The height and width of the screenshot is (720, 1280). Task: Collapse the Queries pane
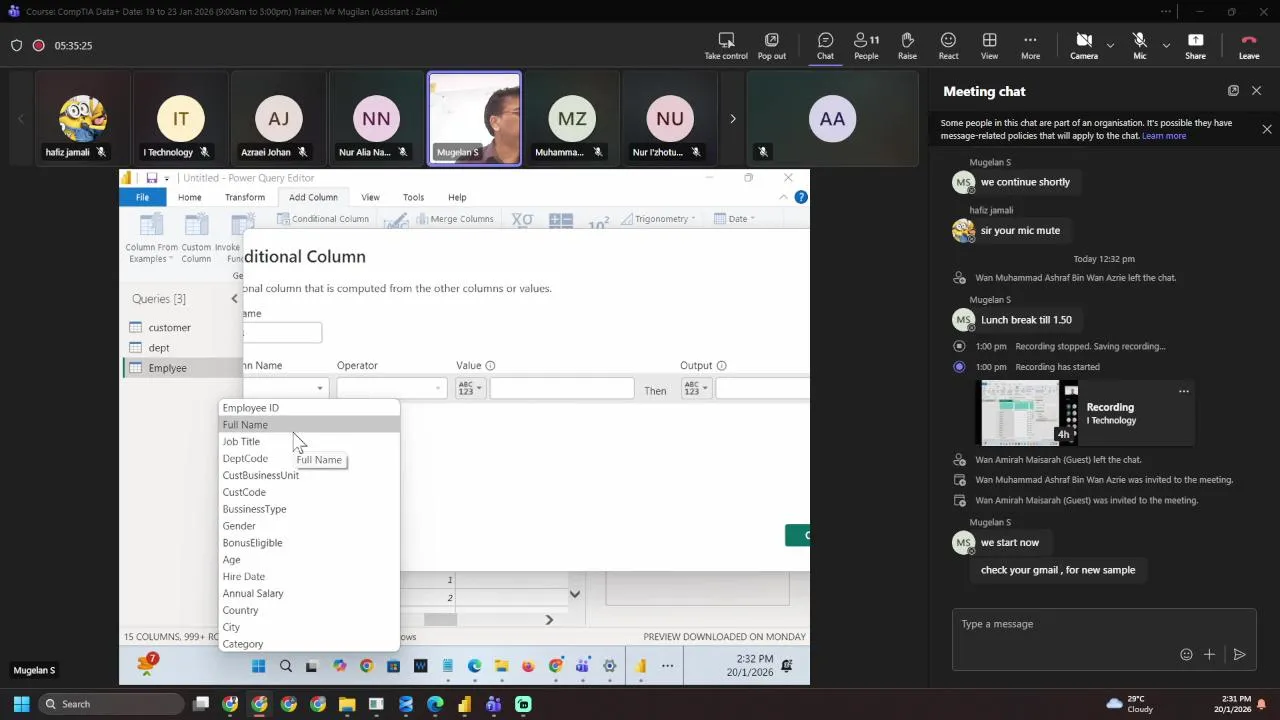(x=235, y=299)
